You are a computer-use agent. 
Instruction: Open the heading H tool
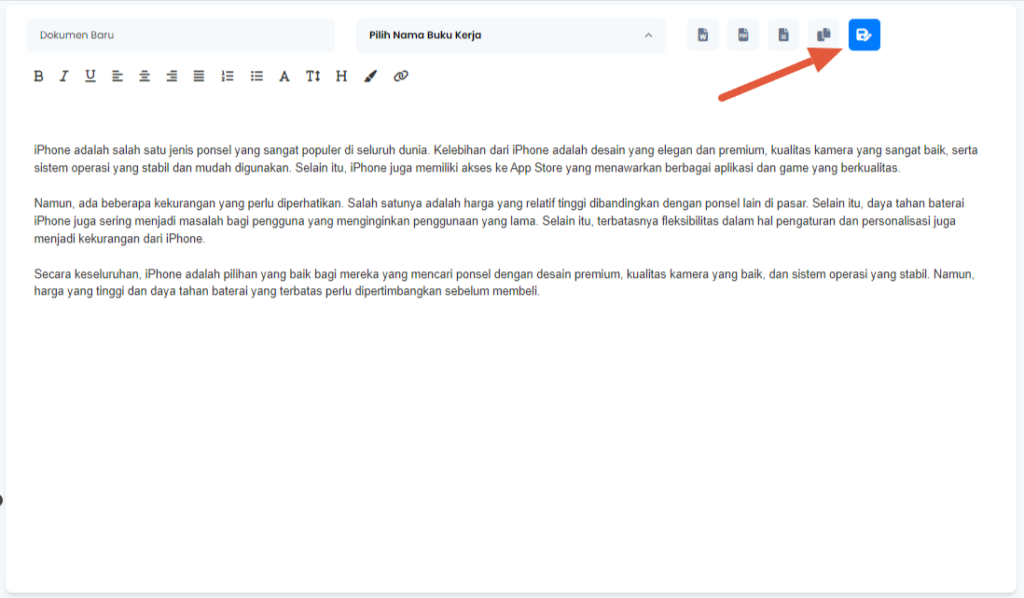pos(341,76)
